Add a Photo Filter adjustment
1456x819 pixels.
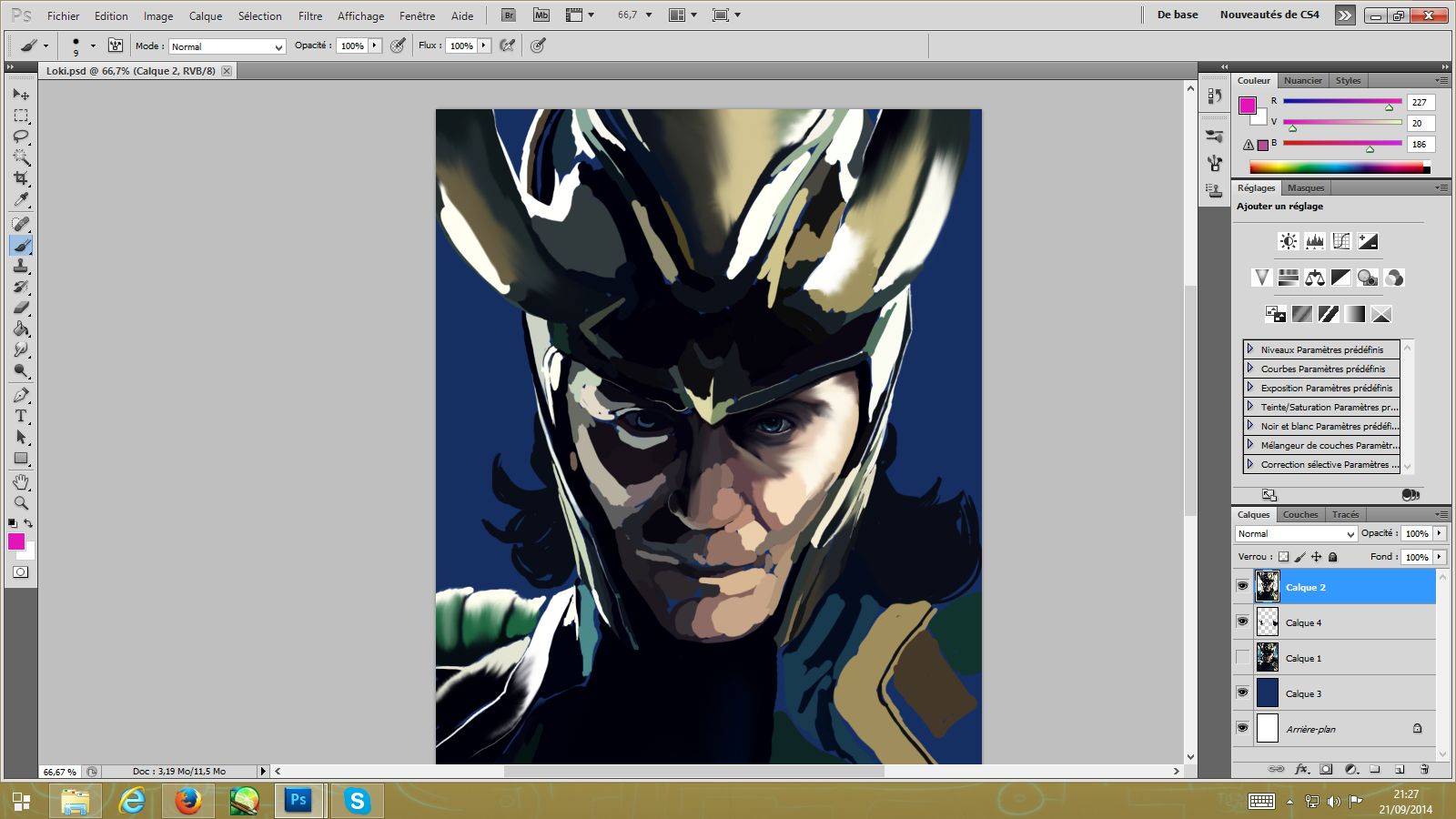1367,278
